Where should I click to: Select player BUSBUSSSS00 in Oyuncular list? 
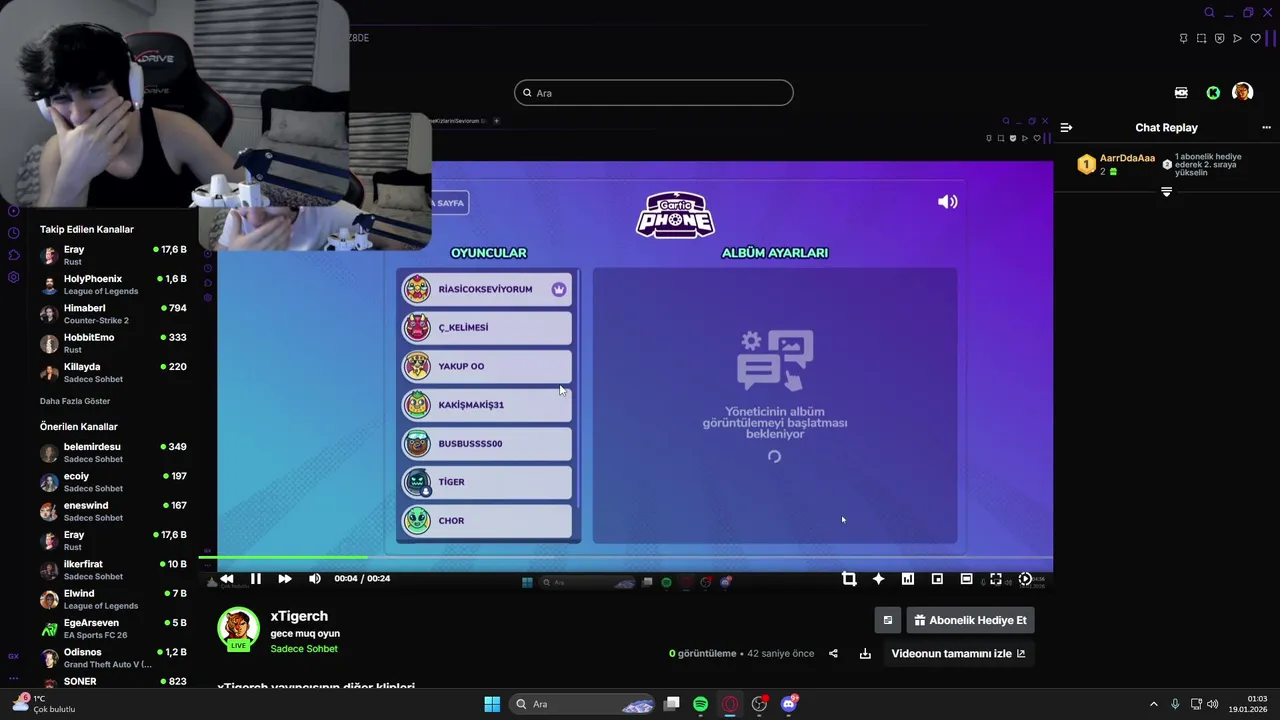coord(487,443)
